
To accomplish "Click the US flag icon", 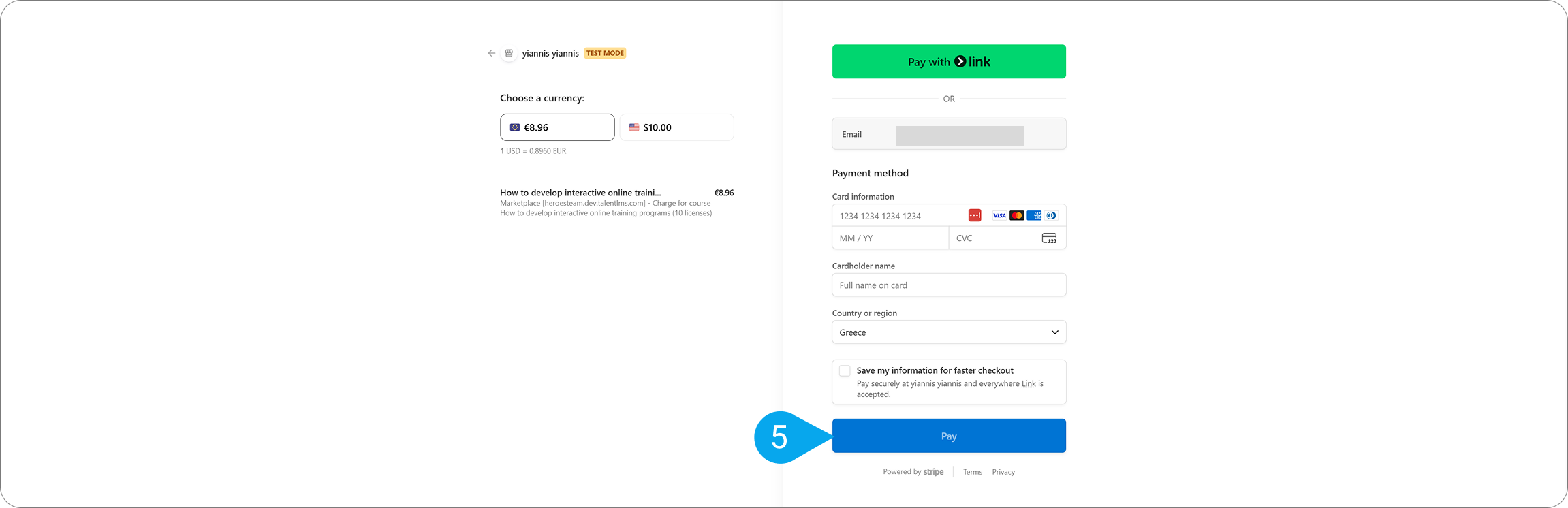I will [x=634, y=127].
